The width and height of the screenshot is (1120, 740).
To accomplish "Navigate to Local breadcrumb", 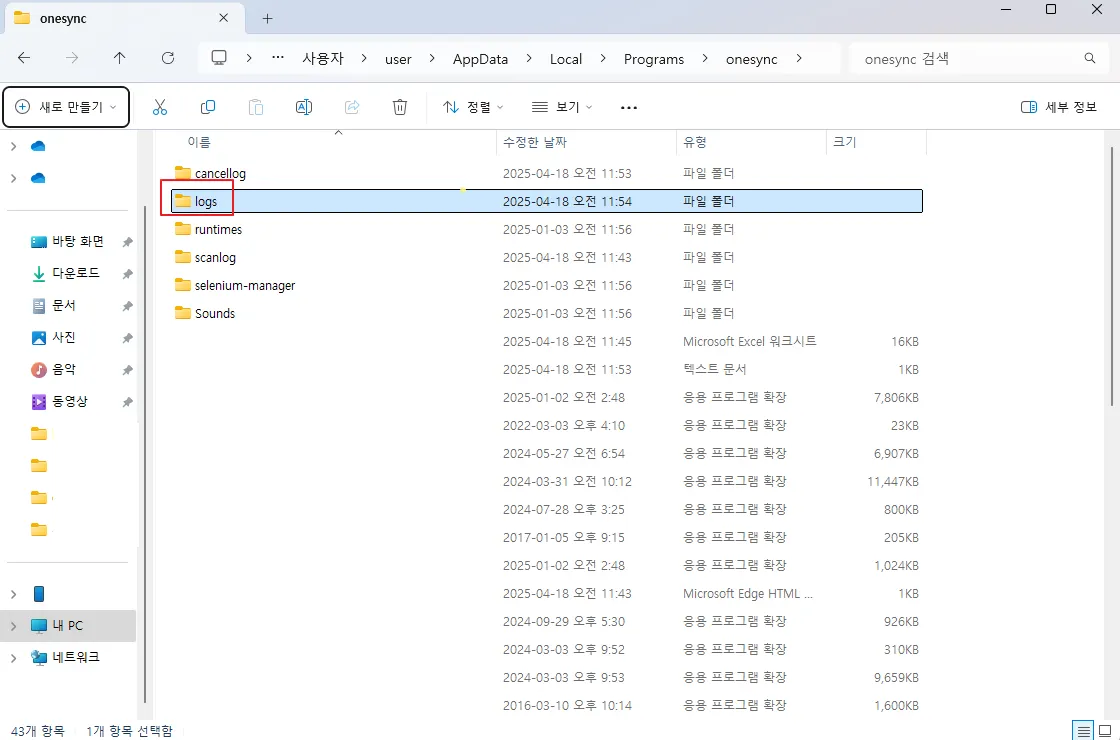I will [566, 59].
